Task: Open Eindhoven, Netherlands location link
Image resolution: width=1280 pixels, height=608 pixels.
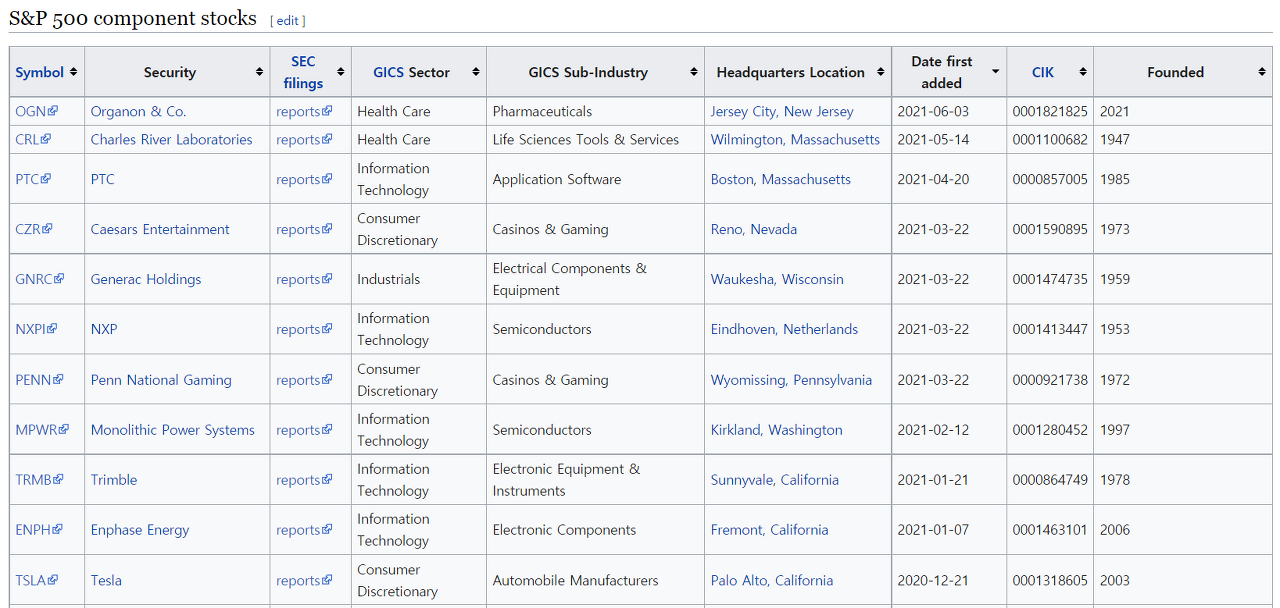Action: coord(784,329)
